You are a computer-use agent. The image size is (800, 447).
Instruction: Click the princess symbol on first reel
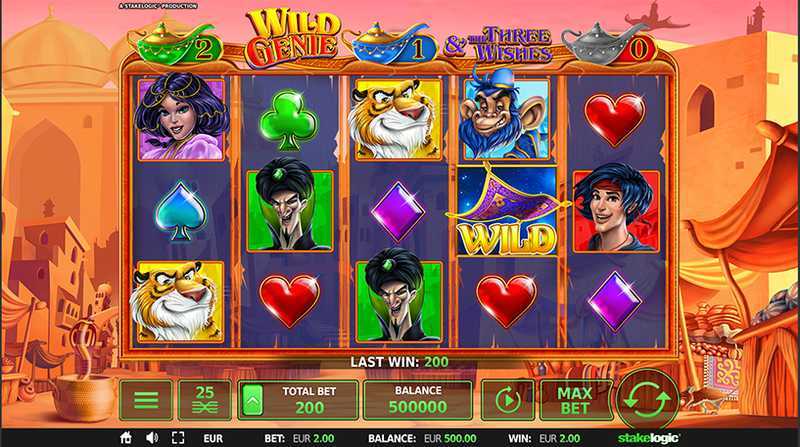181,117
